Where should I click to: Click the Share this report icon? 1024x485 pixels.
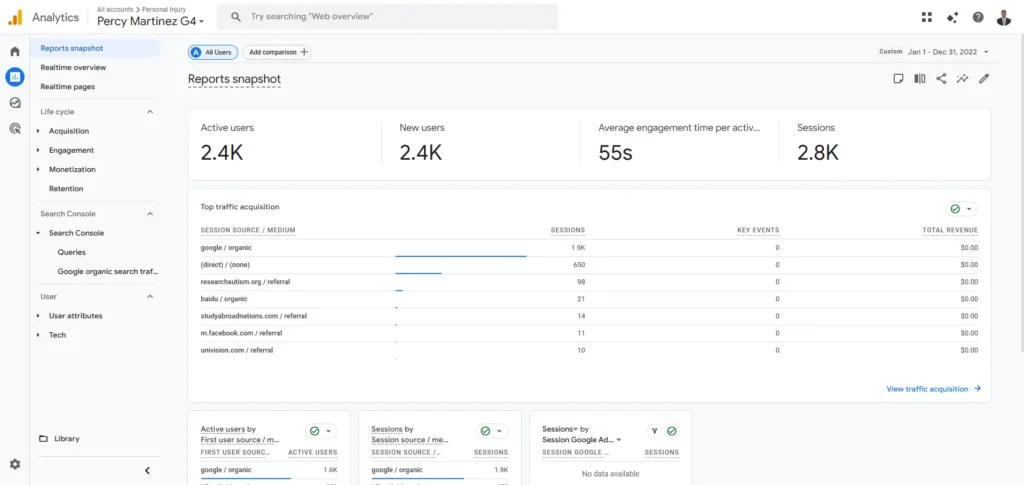point(941,79)
